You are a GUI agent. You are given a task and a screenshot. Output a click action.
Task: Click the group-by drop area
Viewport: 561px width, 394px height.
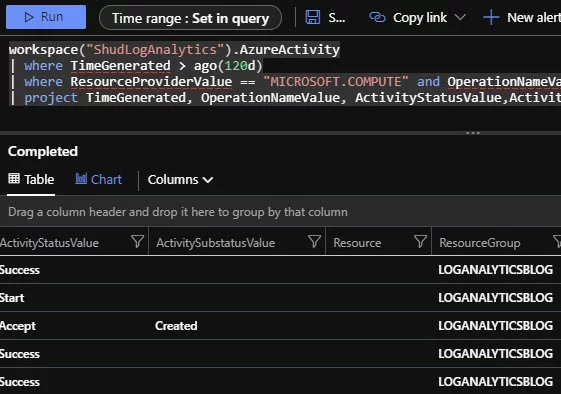(x=280, y=212)
